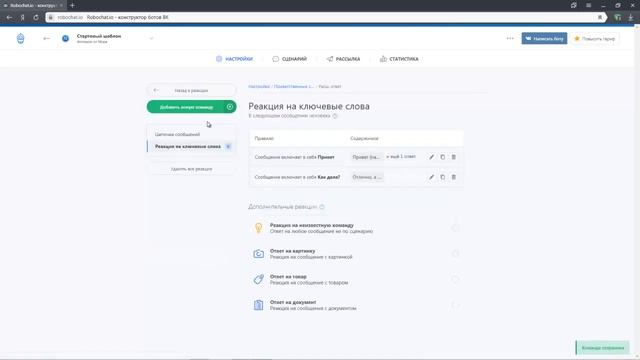Click the badge beside Реакция на ключевые слова sidebar item

228,146
